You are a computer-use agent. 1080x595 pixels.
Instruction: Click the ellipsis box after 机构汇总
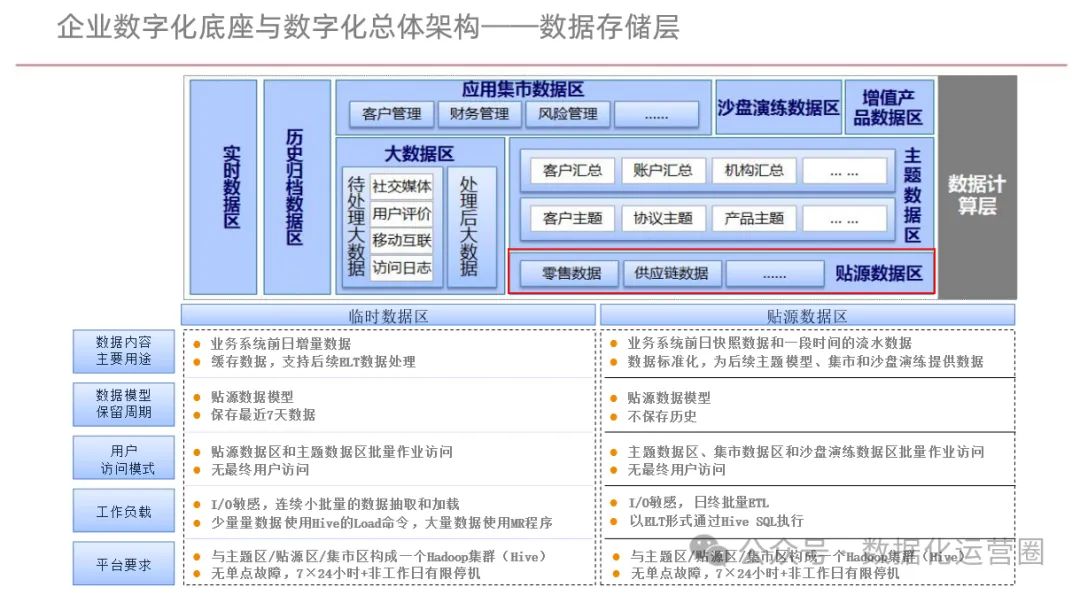click(x=844, y=171)
